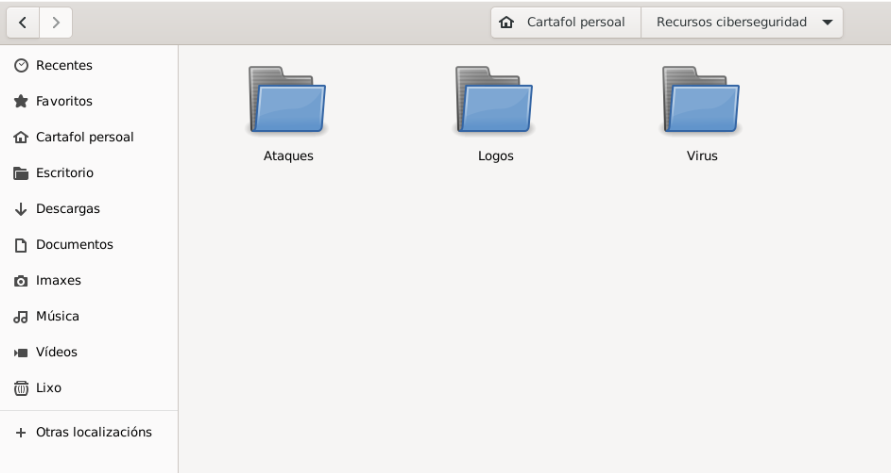Screen dimensions: 891x473
Task: Click the Imaxes camera icon
Action: [21, 281]
